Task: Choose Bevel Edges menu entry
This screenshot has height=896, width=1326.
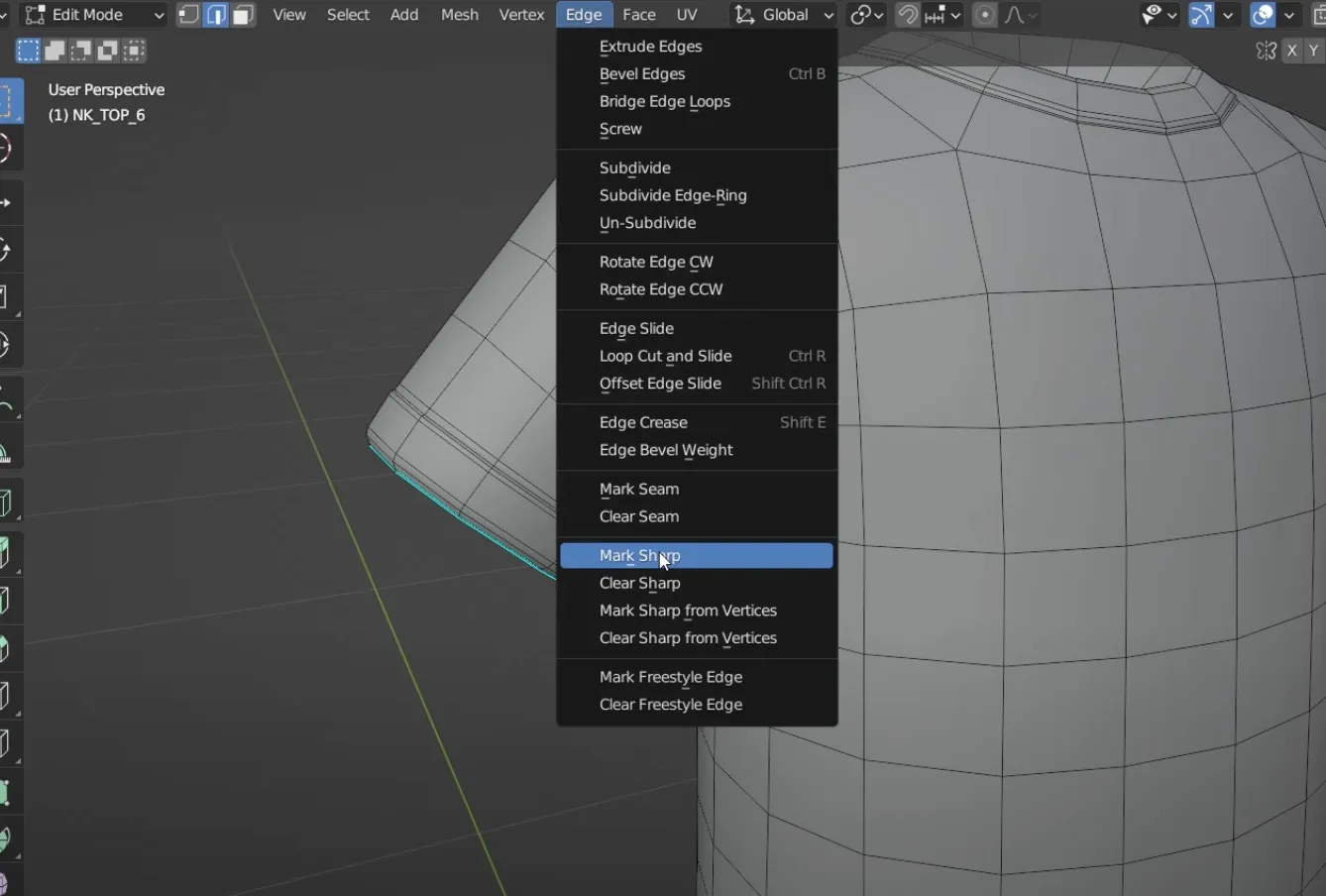Action: tap(697, 74)
